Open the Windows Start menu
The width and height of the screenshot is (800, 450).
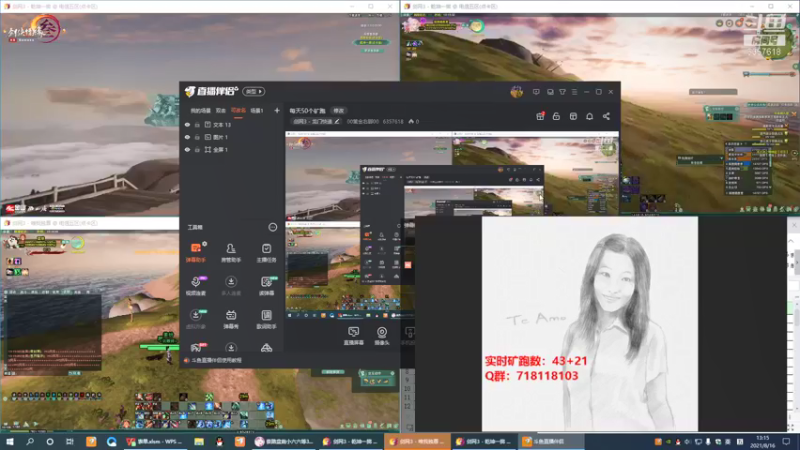tap(9, 441)
